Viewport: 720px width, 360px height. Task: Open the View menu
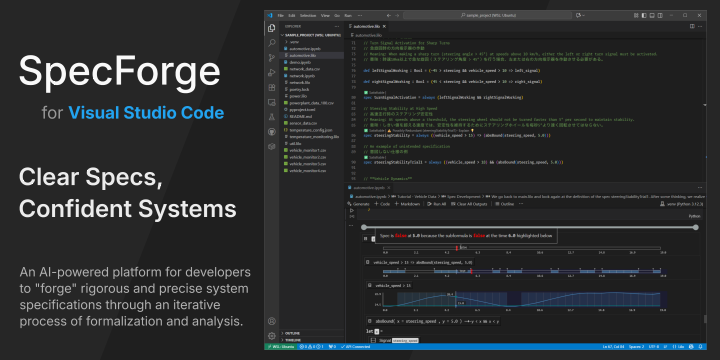coord(325,15)
